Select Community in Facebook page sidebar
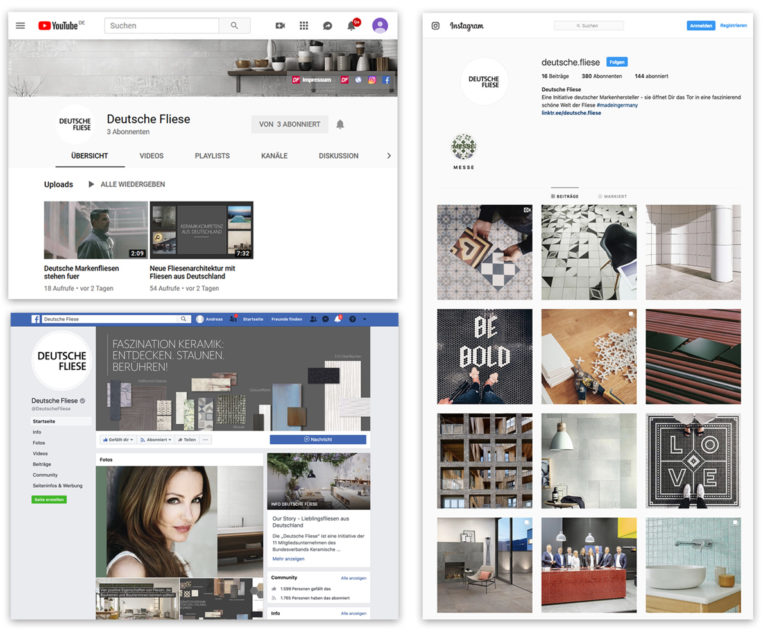The height and width of the screenshot is (638, 770). [x=45, y=475]
